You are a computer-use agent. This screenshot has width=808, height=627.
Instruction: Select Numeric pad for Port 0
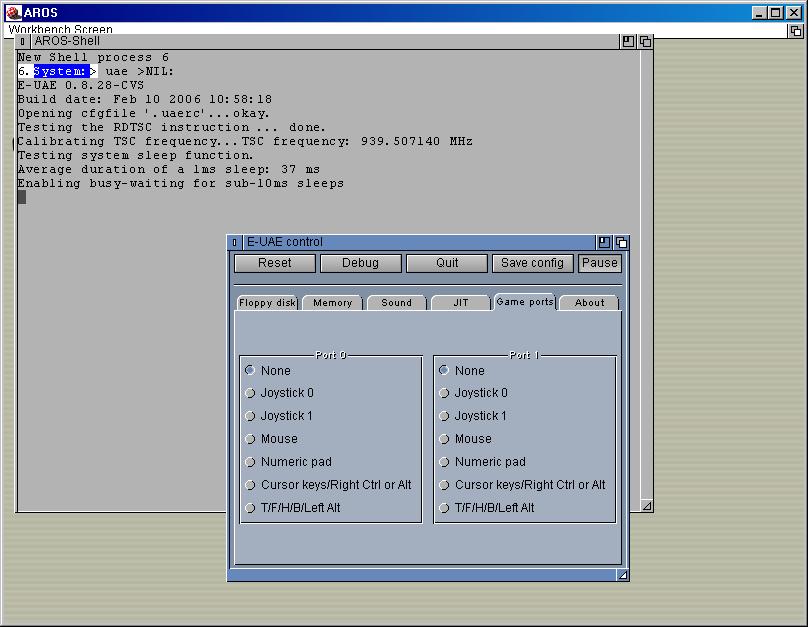[250, 462]
